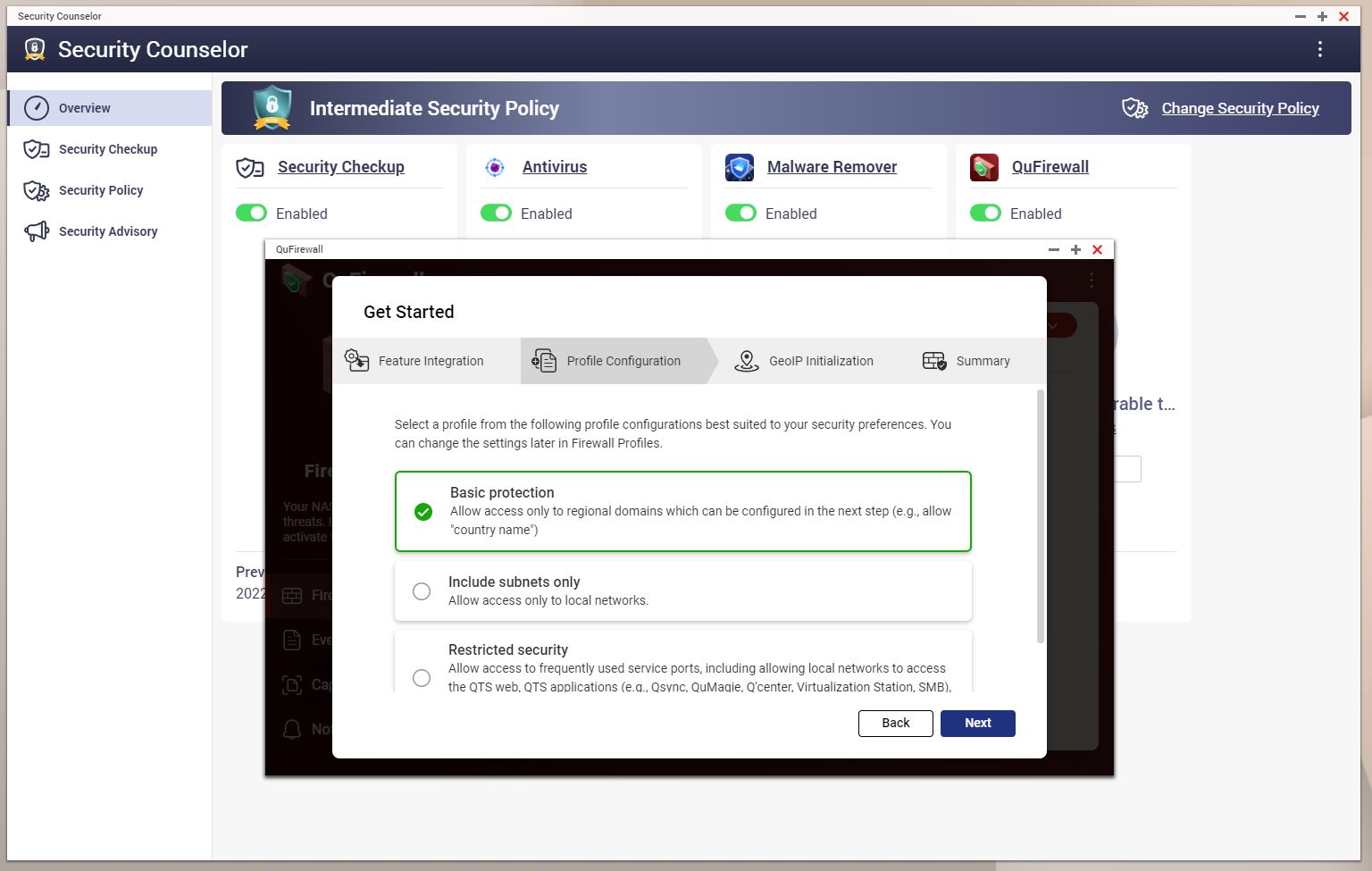Image resolution: width=1372 pixels, height=871 pixels.
Task: Click the Antivirus card icon
Action: coord(495,167)
